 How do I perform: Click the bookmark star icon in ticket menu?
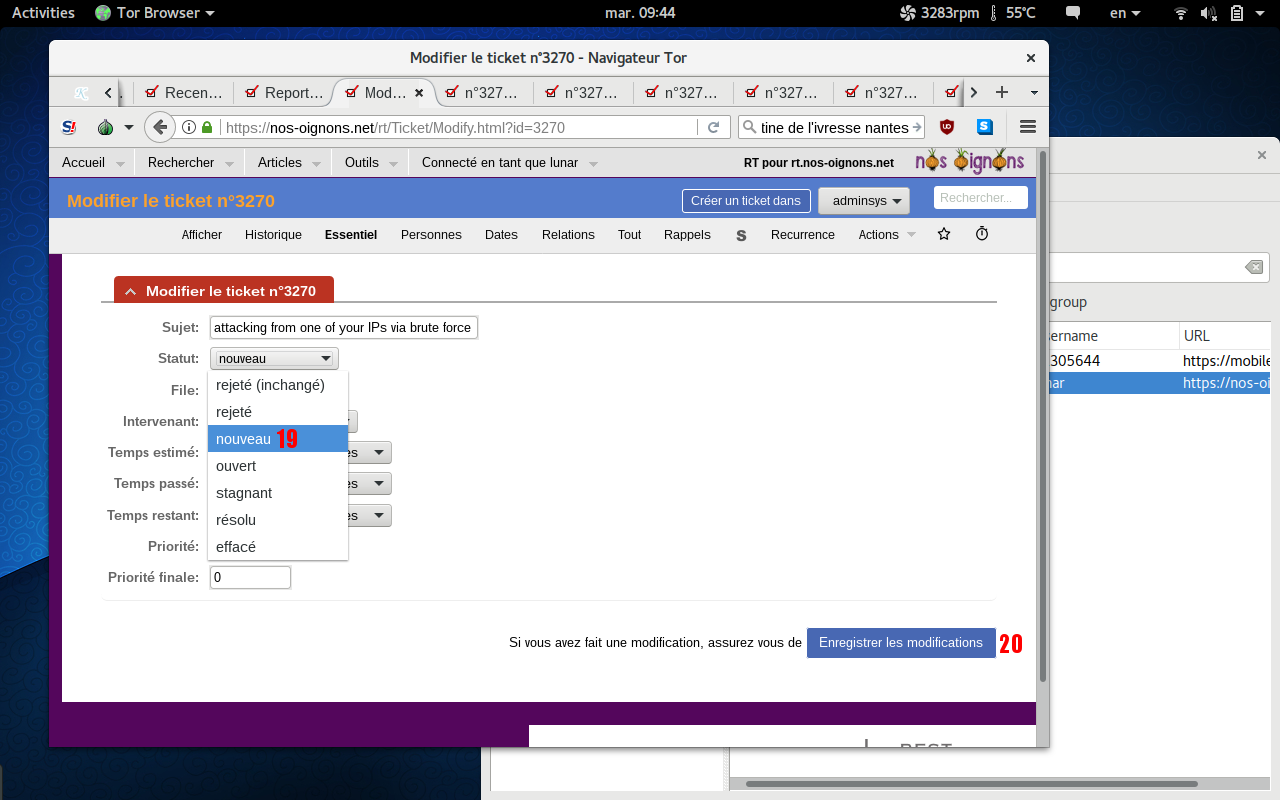pos(943,234)
